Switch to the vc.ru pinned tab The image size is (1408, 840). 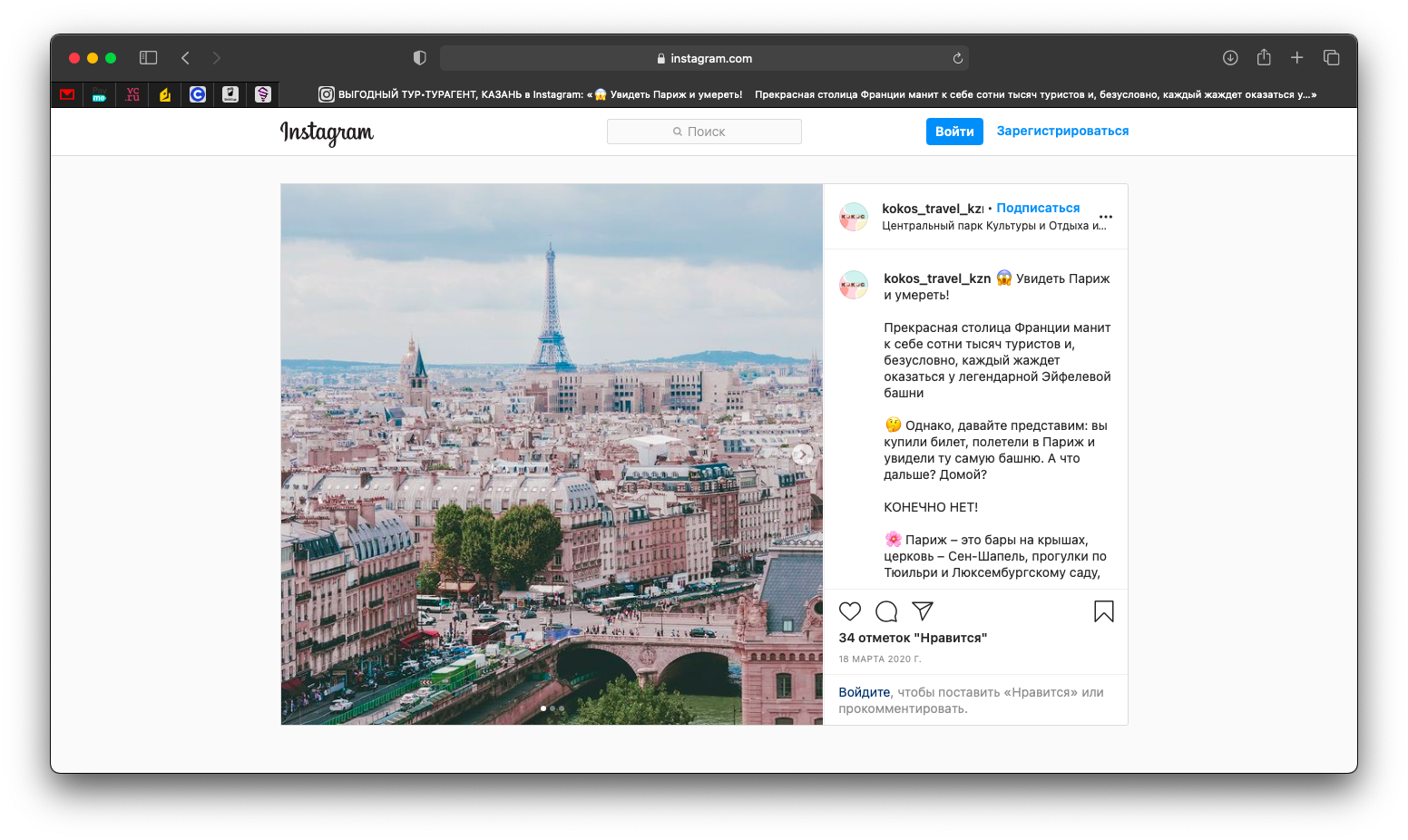click(x=132, y=94)
